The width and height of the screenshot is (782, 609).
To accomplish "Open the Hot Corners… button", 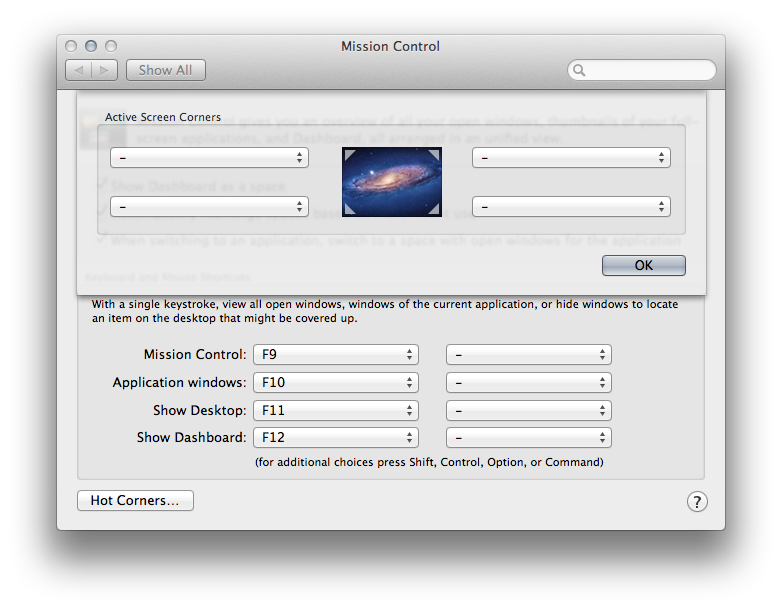I will click(135, 500).
